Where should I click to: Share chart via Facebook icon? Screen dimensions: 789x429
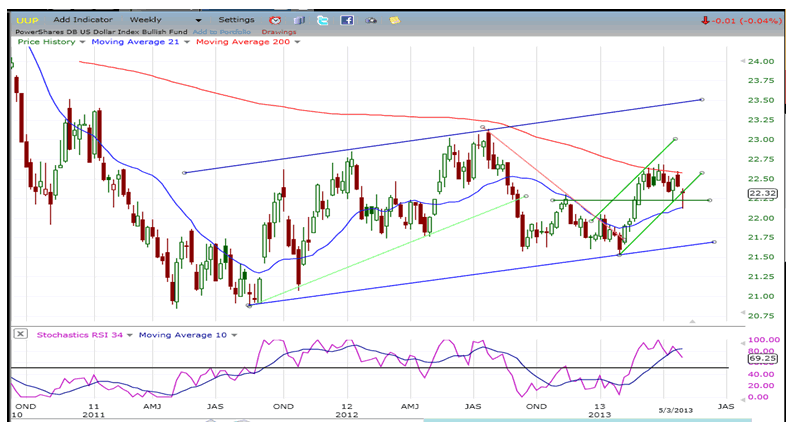point(347,19)
